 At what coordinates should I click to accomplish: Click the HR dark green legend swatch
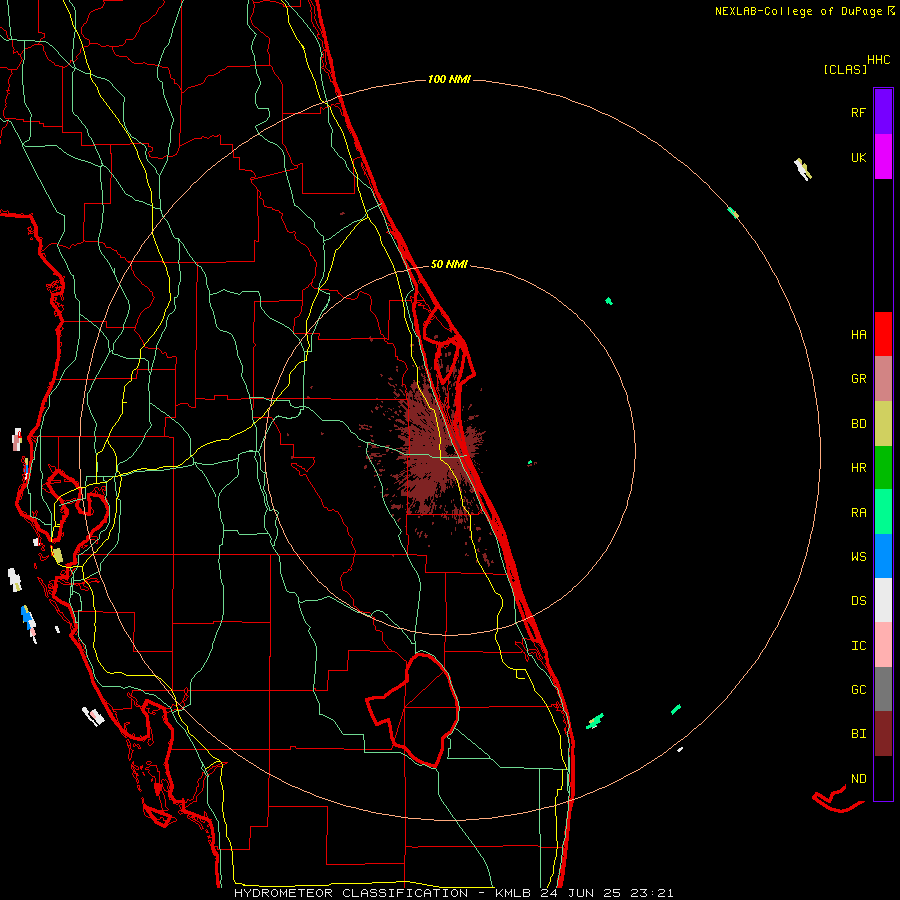pyautogui.click(x=883, y=468)
